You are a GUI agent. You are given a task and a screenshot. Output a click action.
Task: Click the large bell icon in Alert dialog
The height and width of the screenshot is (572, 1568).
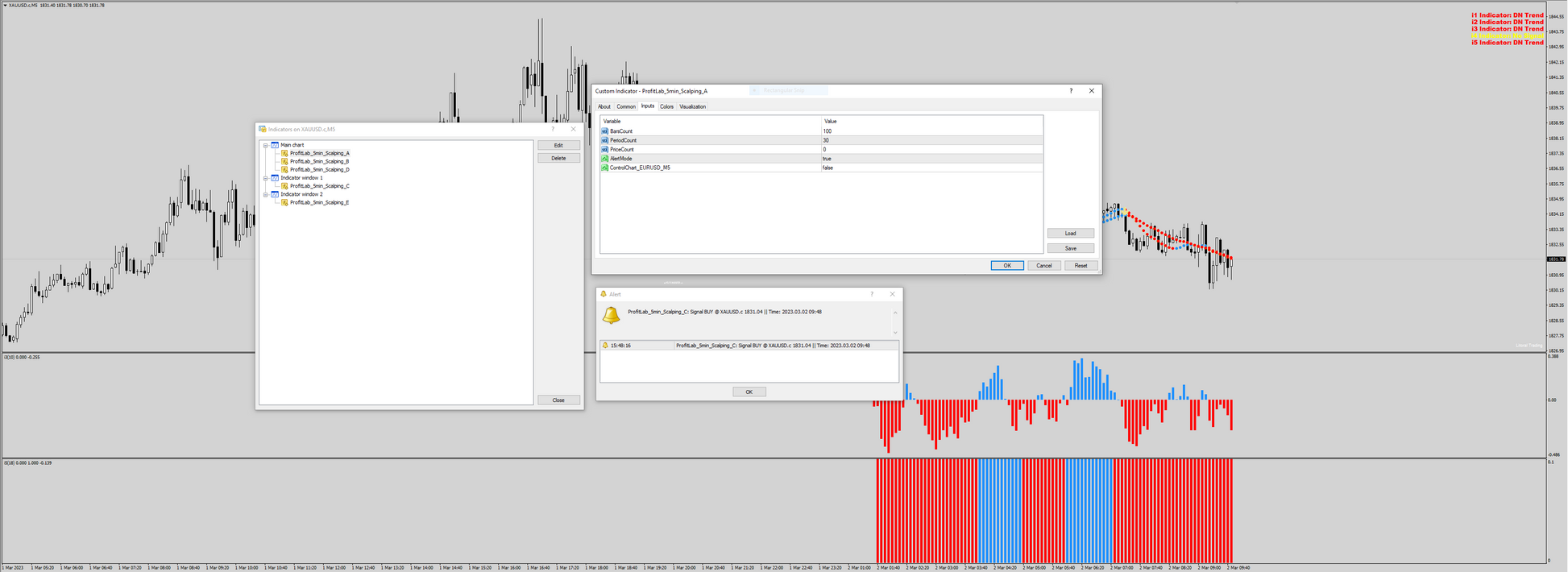[x=612, y=315]
